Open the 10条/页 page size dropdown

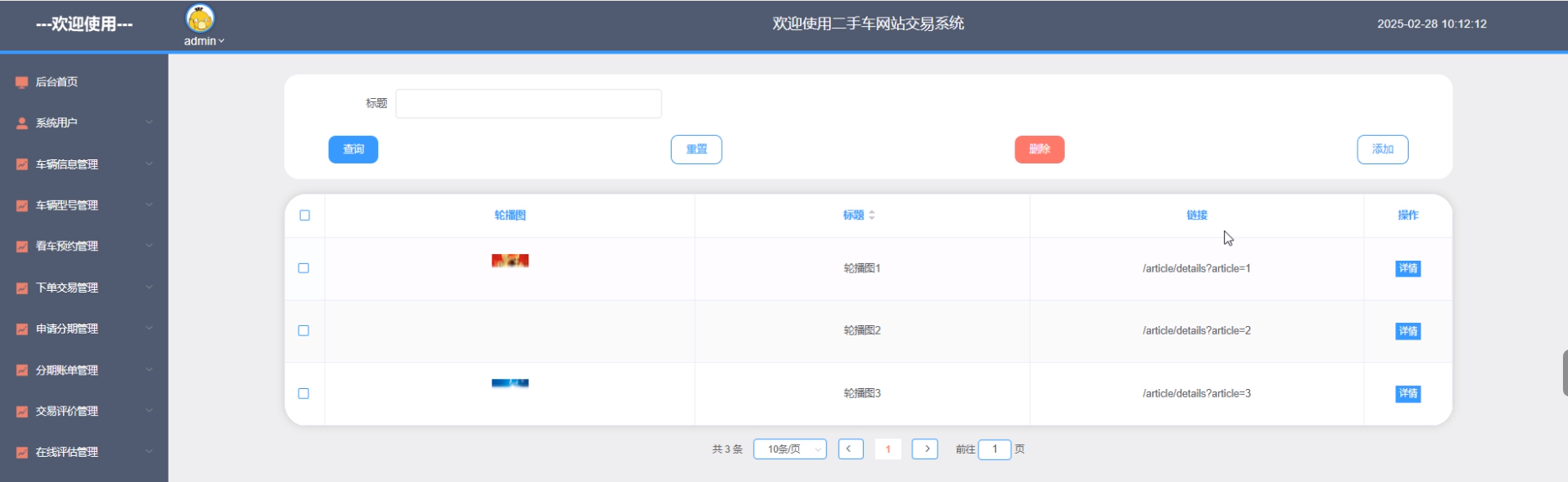click(x=790, y=449)
